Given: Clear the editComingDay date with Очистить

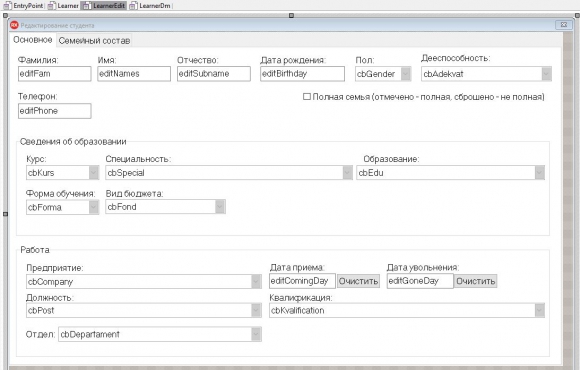Looking at the screenshot, I should 358,281.
